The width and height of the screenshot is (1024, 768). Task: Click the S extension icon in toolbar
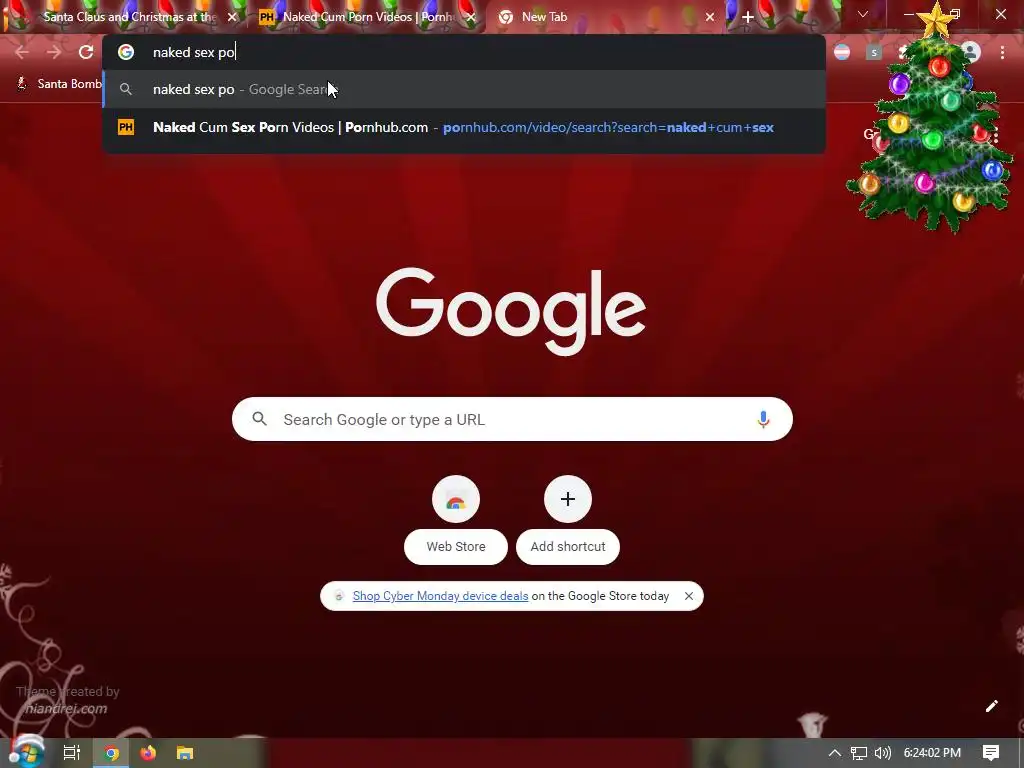[874, 52]
